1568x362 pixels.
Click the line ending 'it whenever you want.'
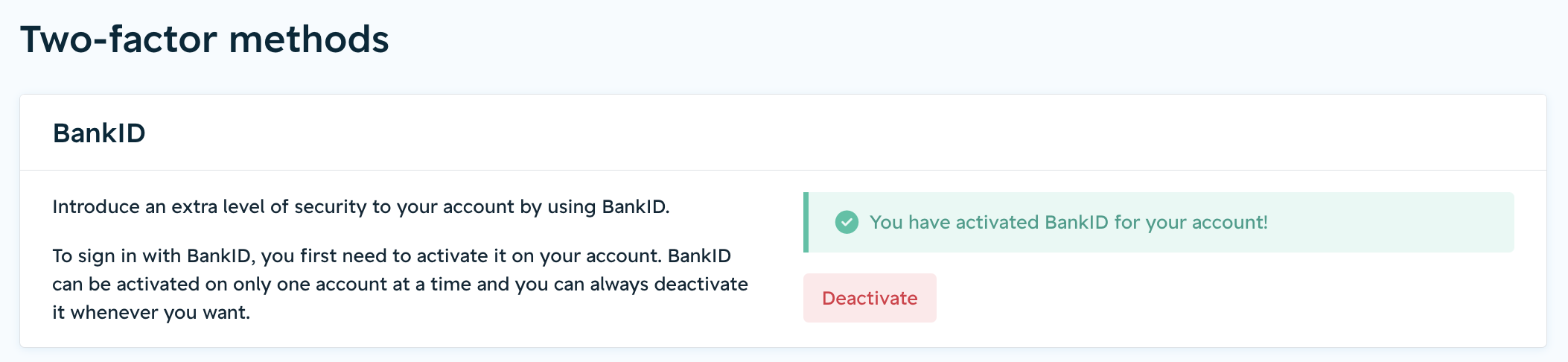[151, 312]
